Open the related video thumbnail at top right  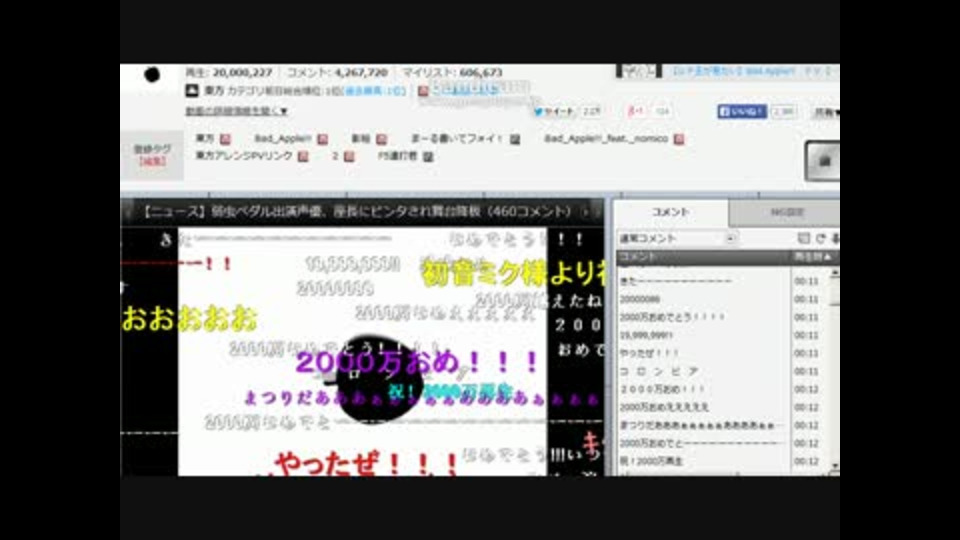[x=639, y=71]
